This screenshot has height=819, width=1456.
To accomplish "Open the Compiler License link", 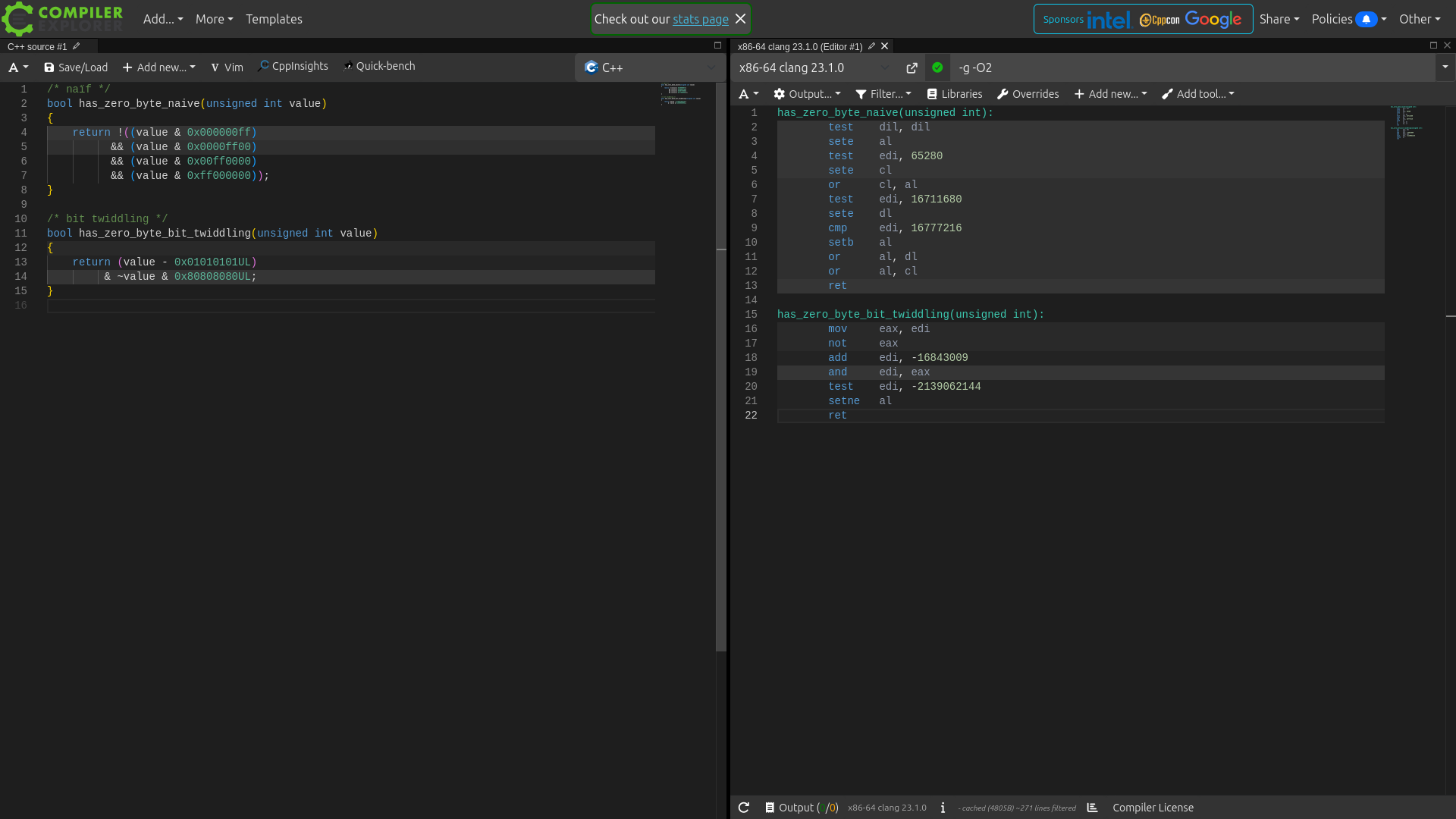I will coord(1153,808).
